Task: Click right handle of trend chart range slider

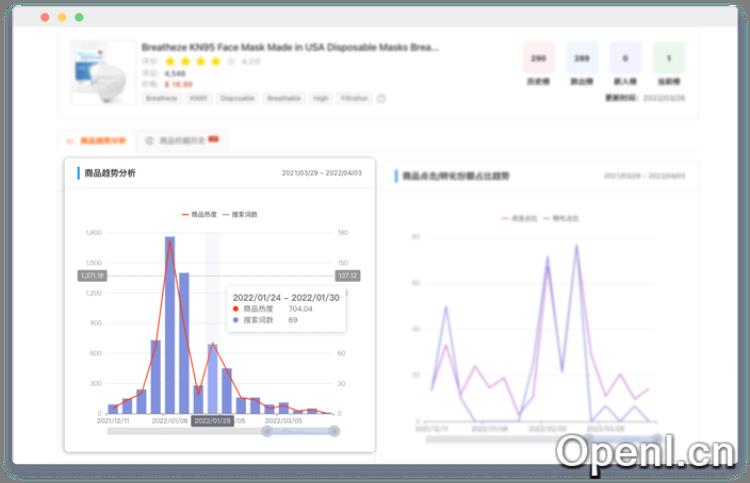Action: (x=334, y=431)
